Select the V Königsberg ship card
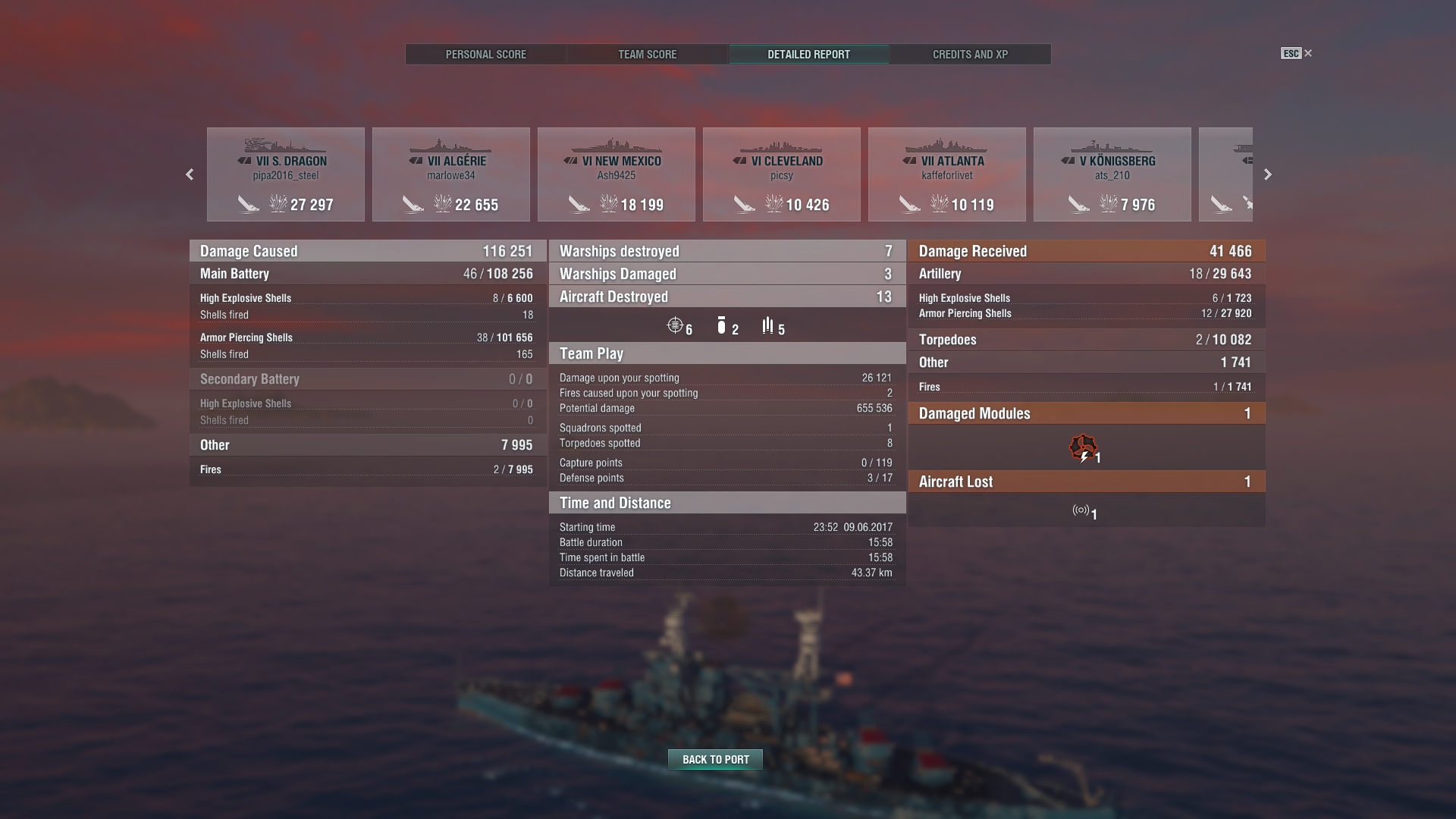The height and width of the screenshot is (819, 1456). coord(1112,174)
